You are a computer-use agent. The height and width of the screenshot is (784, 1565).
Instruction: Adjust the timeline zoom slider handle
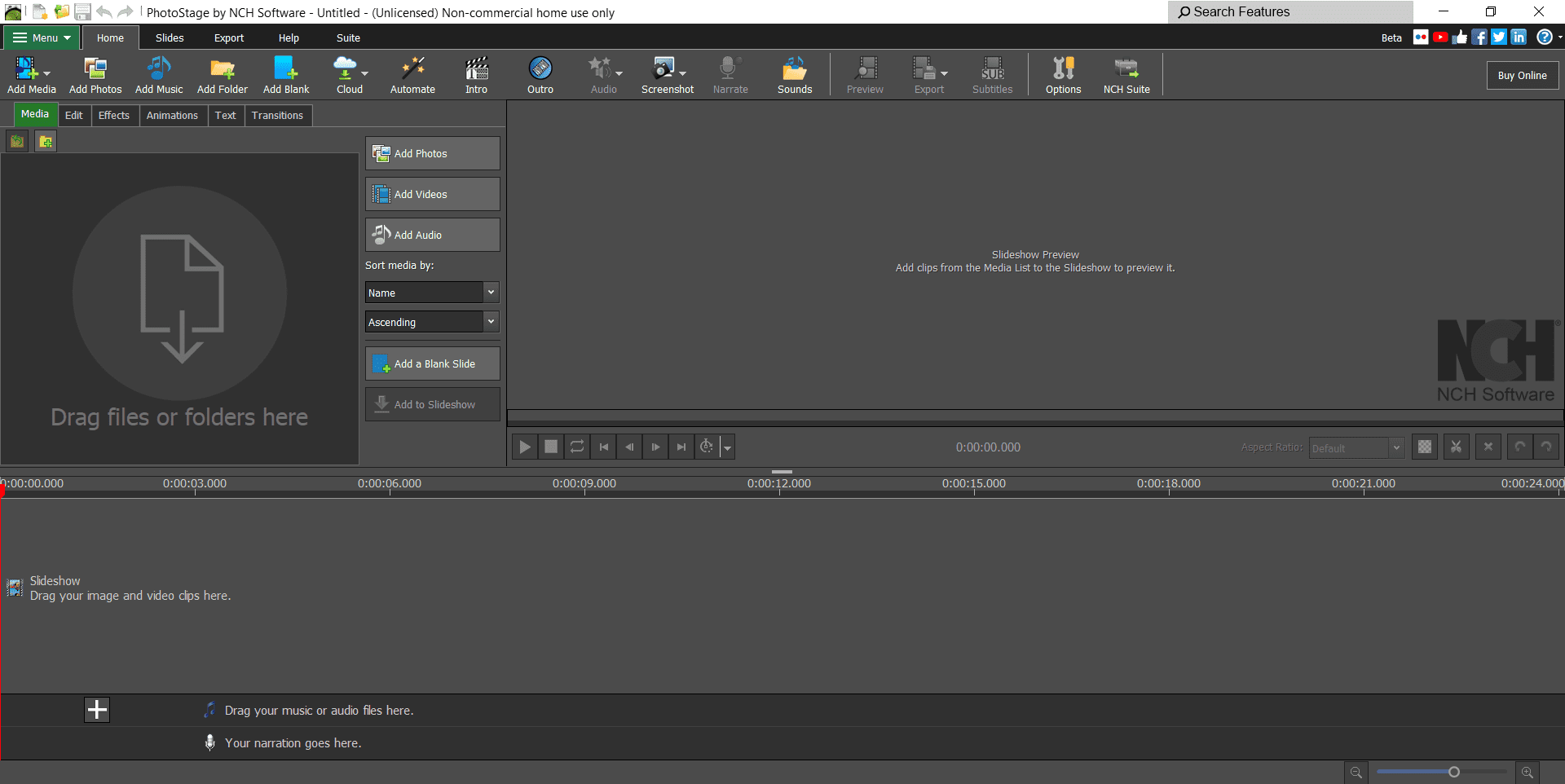(x=1453, y=772)
